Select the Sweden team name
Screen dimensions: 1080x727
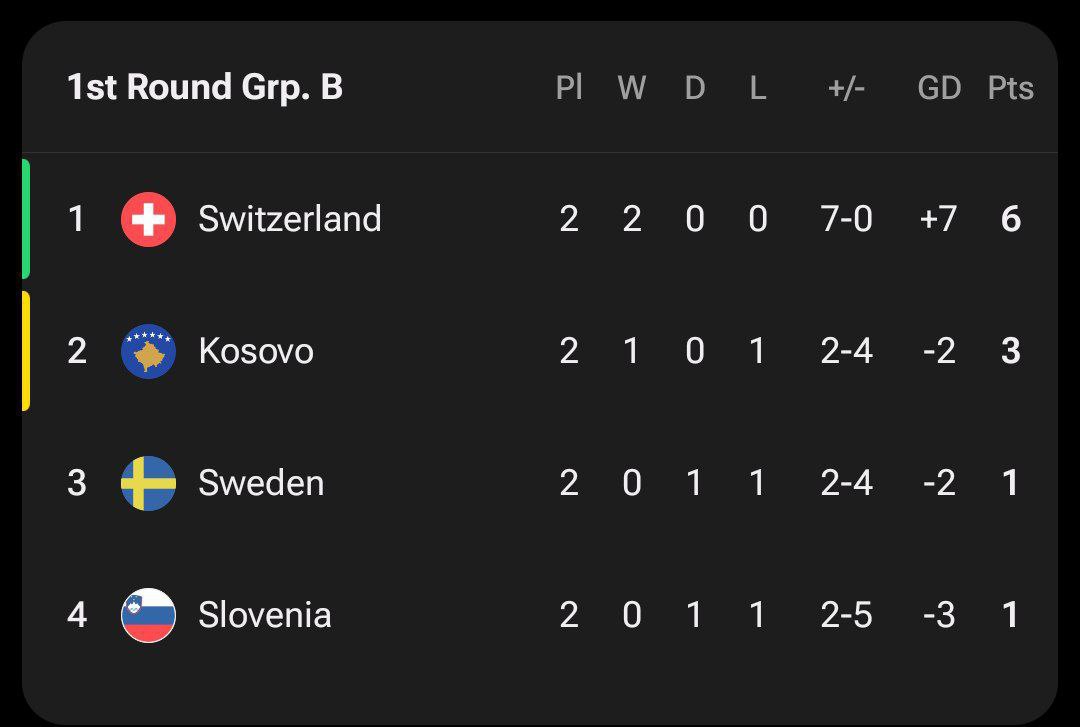coord(261,483)
